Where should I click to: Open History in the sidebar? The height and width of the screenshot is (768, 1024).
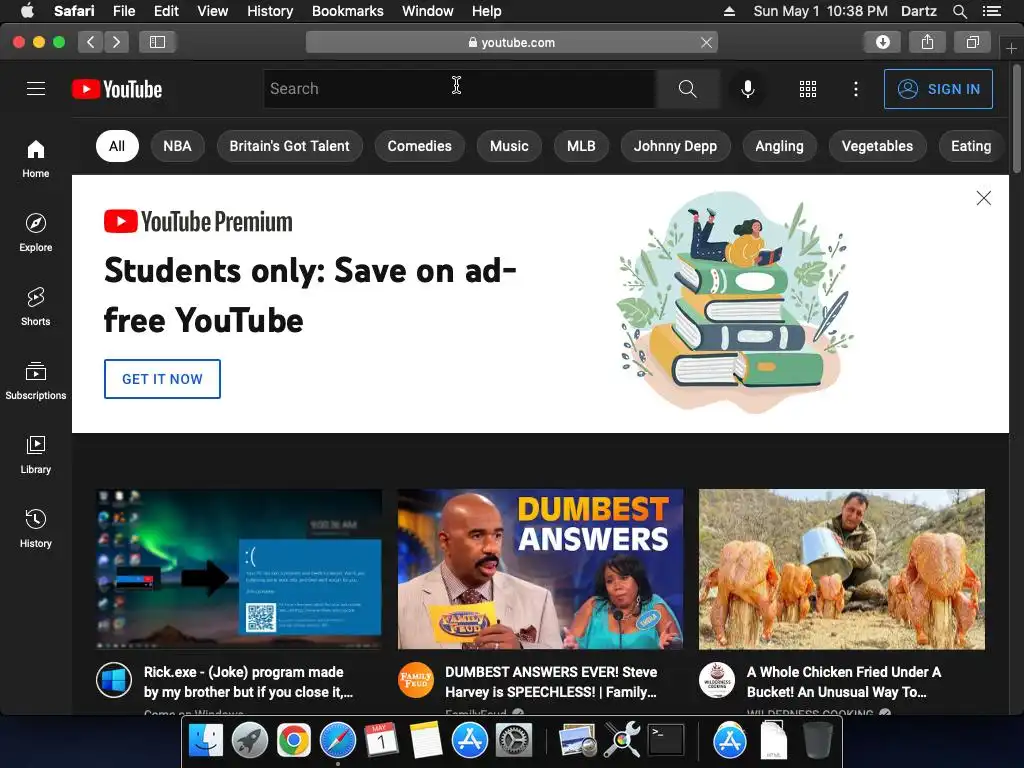pos(36,528)
